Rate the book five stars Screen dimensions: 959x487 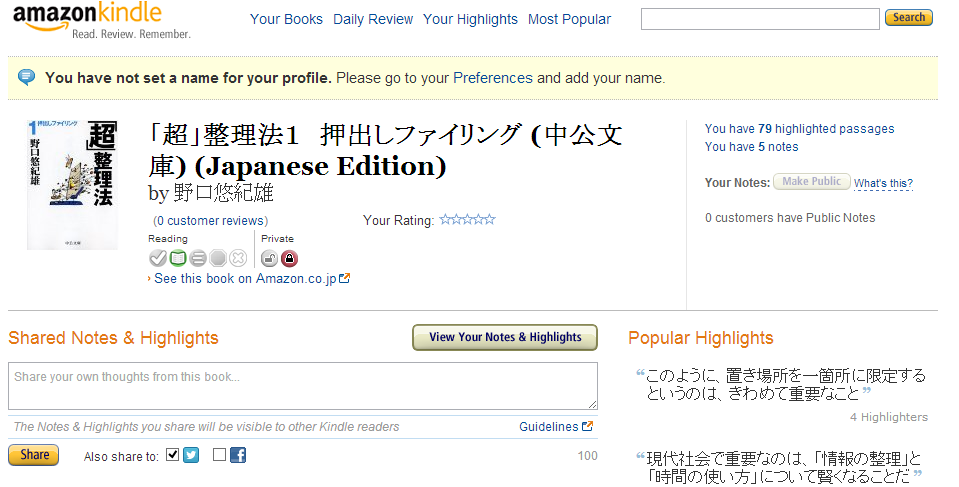(490, 219)
